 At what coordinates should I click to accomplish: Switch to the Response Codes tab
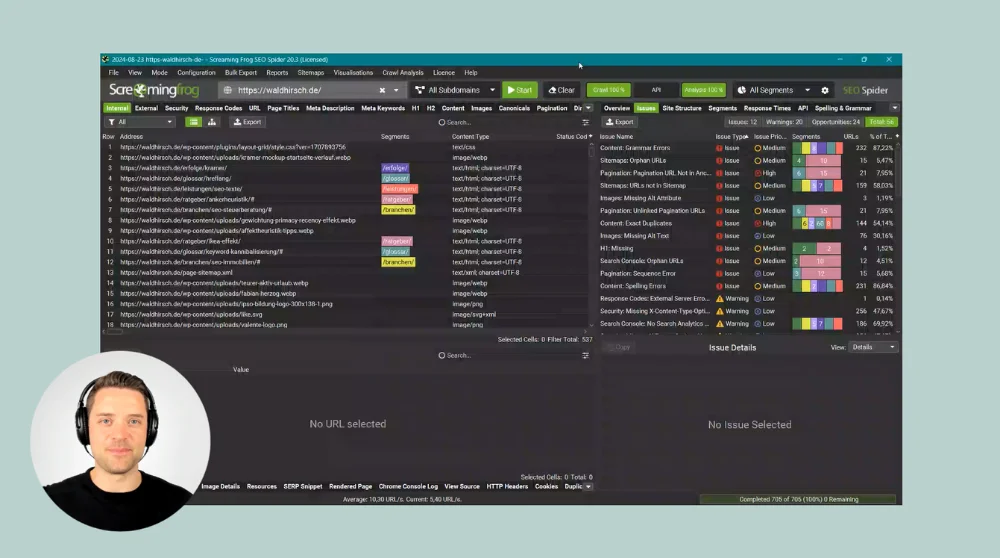[218, 108]
